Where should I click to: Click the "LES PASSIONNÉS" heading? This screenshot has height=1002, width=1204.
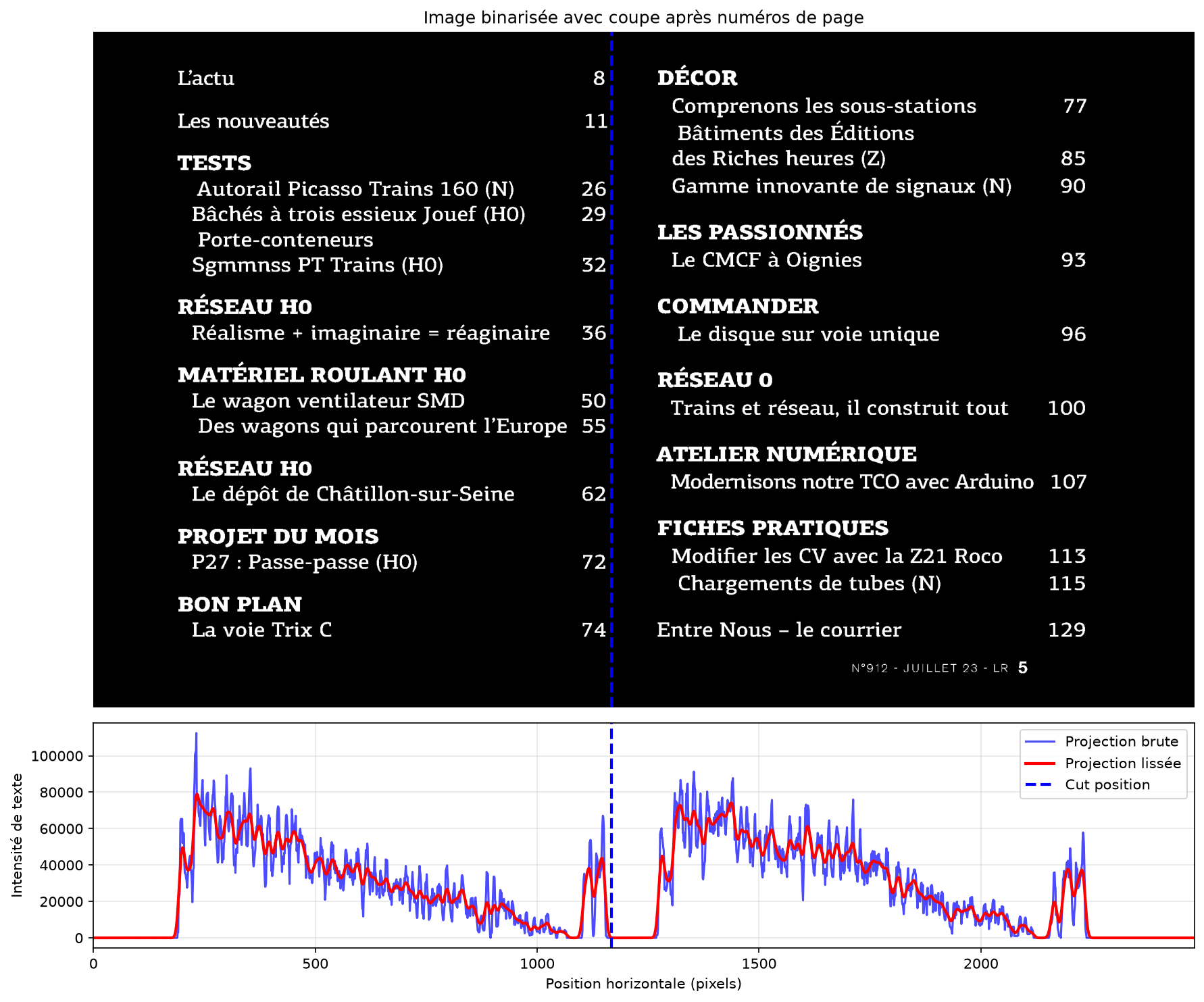[x=760, y=232]
